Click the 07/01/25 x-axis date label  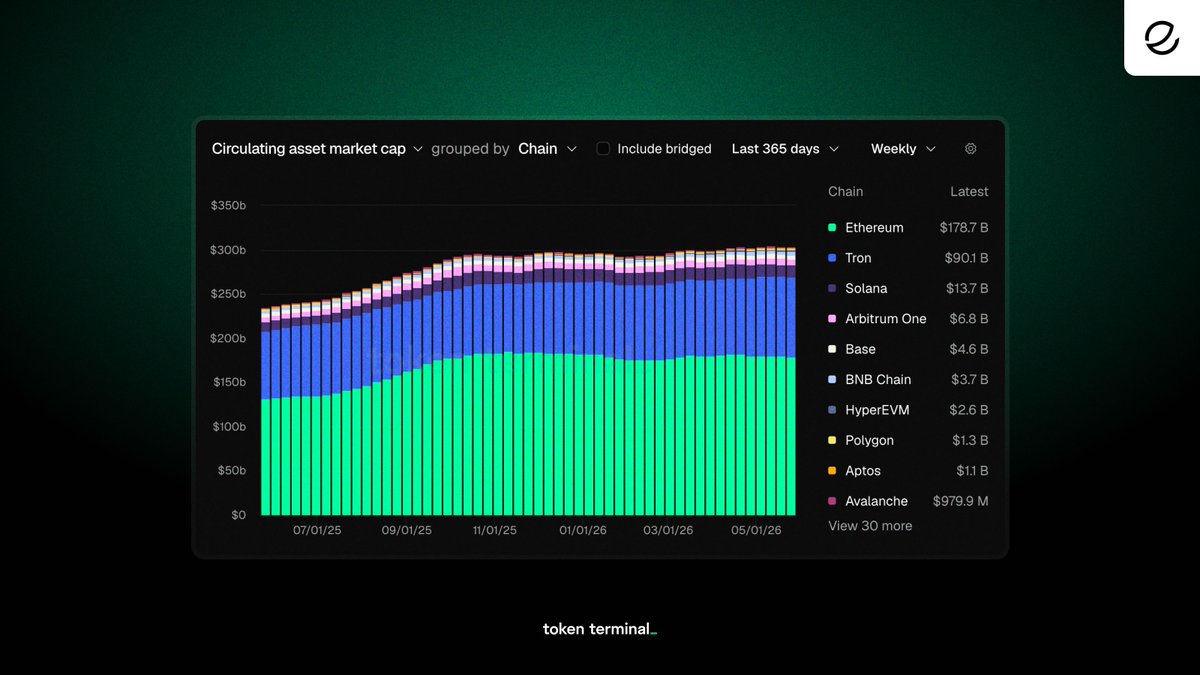(x=317, y=530)
